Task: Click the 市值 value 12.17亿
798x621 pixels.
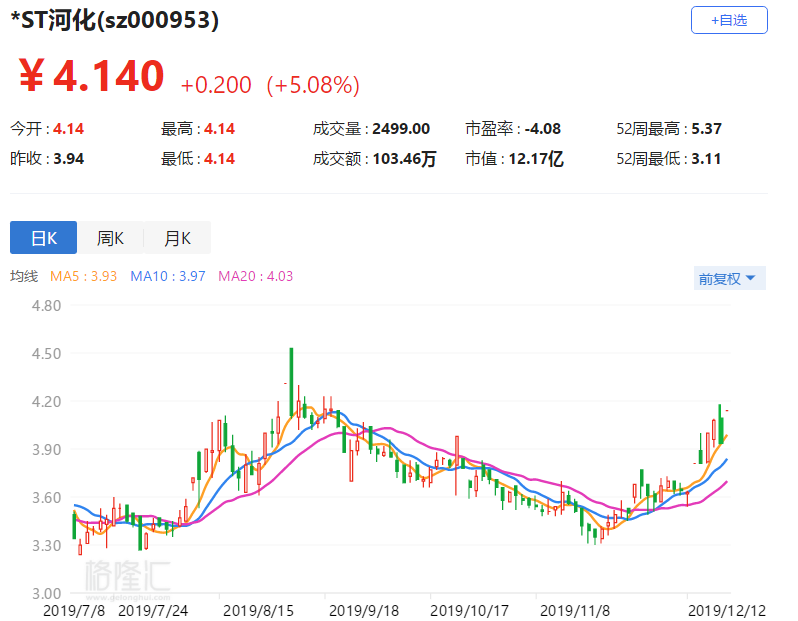Action: tap(536, 159)
